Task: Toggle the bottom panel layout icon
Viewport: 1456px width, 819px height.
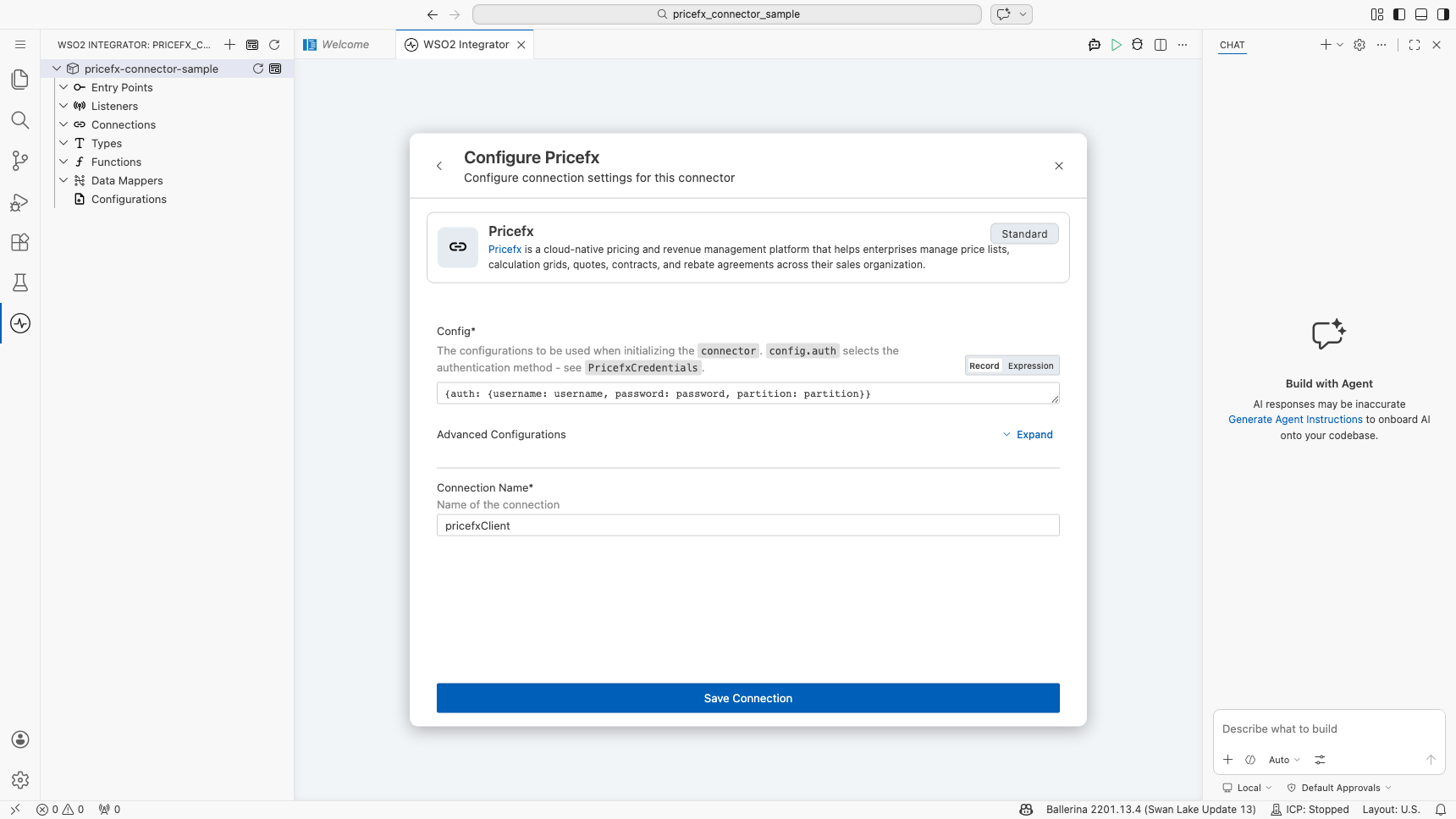Action: click(x=1421, y=14)
